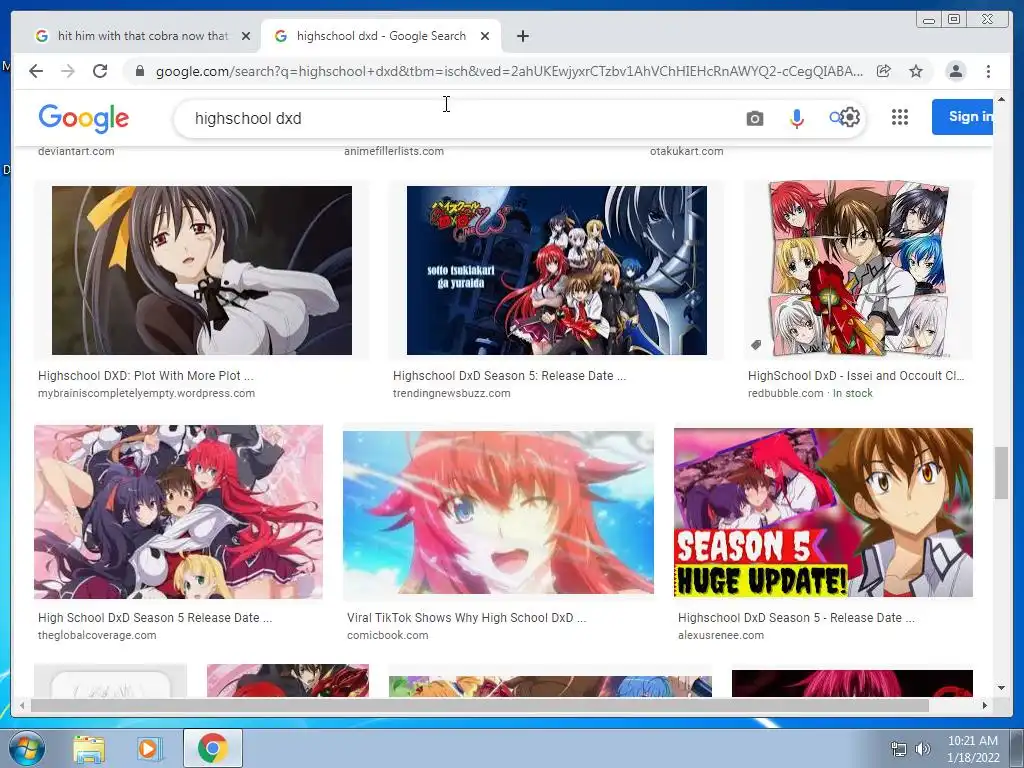Click the Sign in button
Image resolution: width=1024 pixels, height=768 pixels.
click(963, 117)
